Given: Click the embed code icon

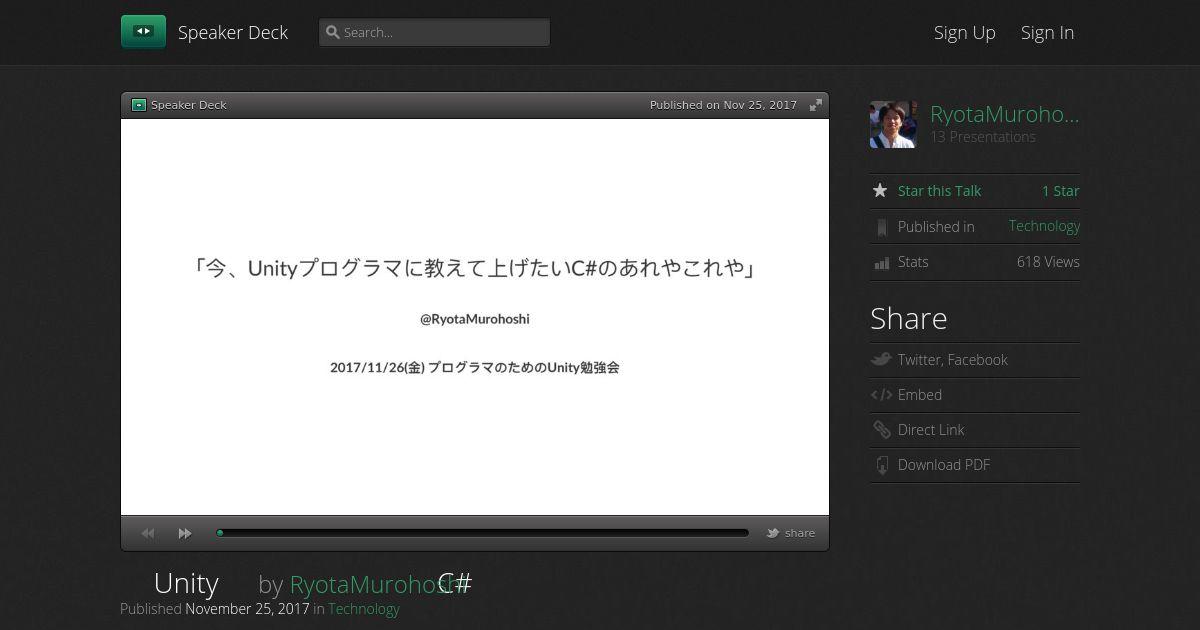Looking at the screenshot, I should click(881, 395).
